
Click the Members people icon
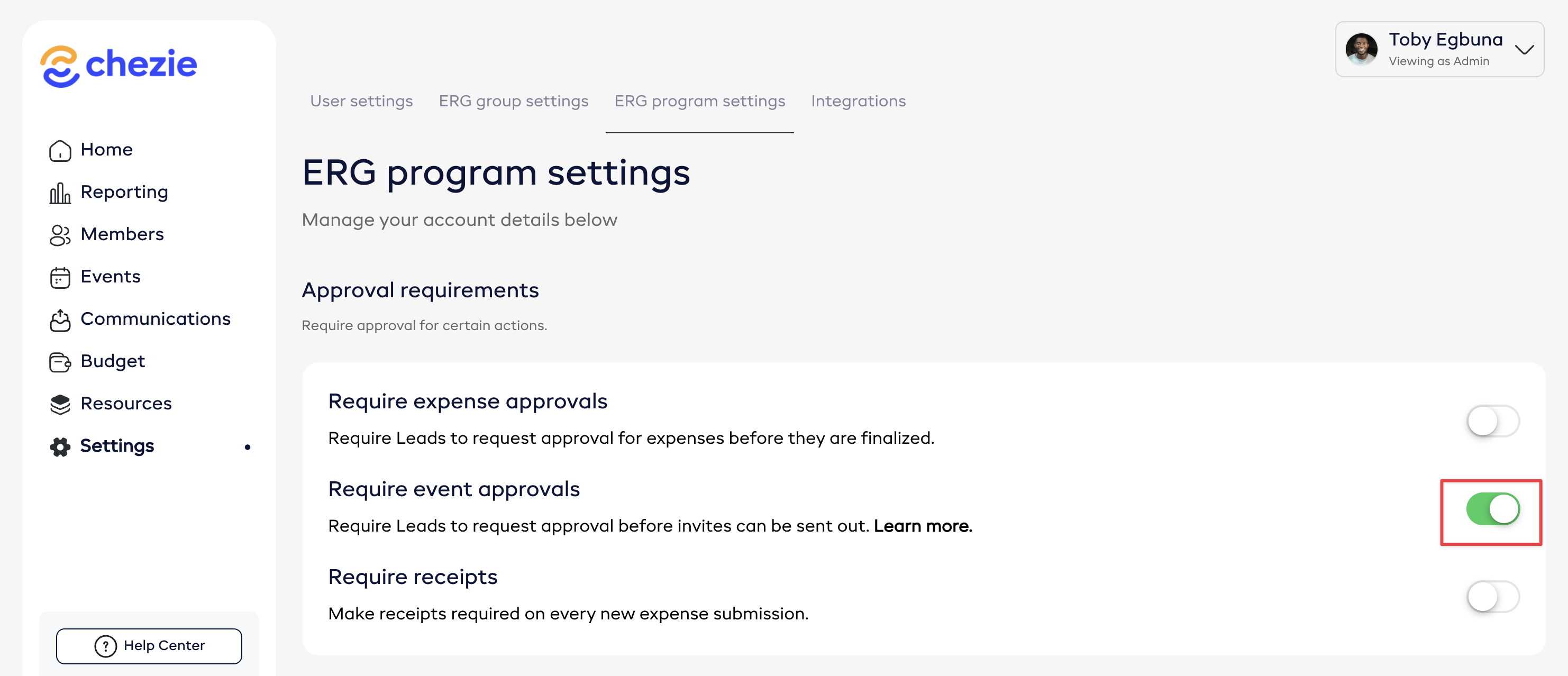[60, 235]
